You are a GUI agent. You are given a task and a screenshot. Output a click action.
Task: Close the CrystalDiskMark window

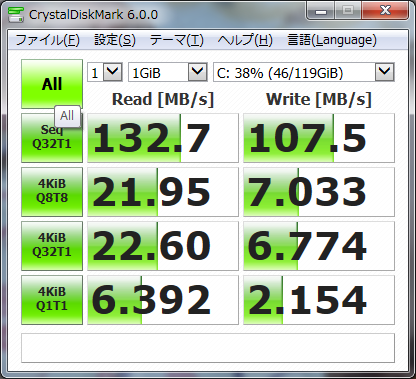[x=385, y=11]
